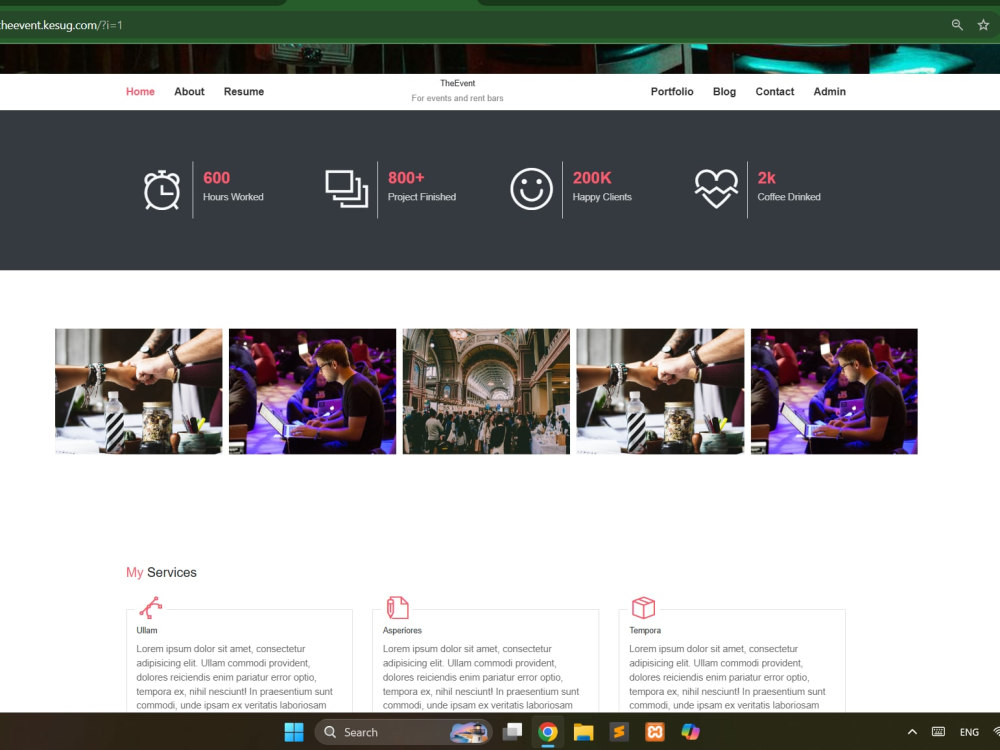Click the Hours Worked label
The width and height of the screenshot is (1000, 750).
coord(233,197)
